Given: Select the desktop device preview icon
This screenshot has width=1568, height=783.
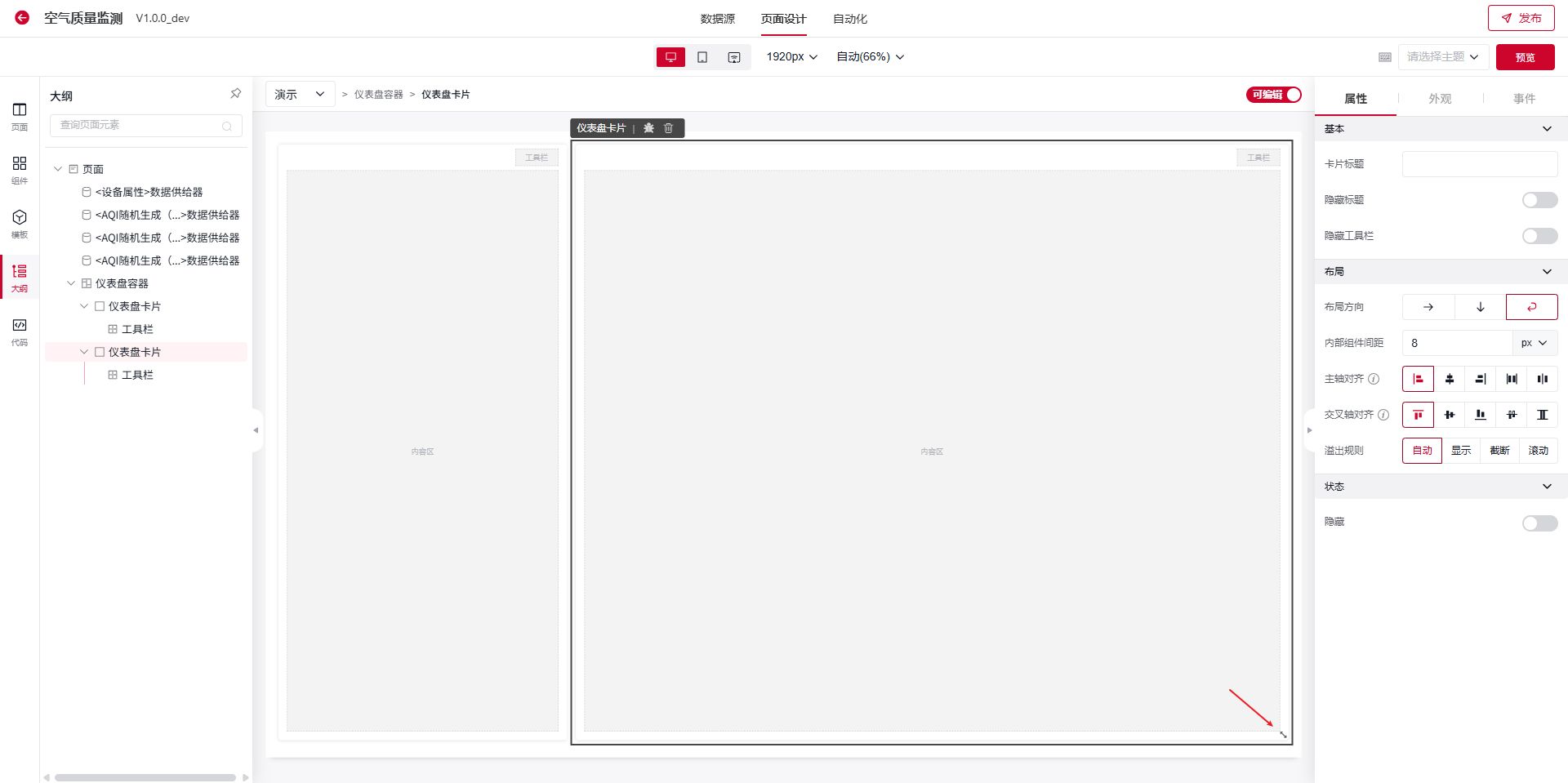Looking at the screenshot, I should [x=670, y=57].
